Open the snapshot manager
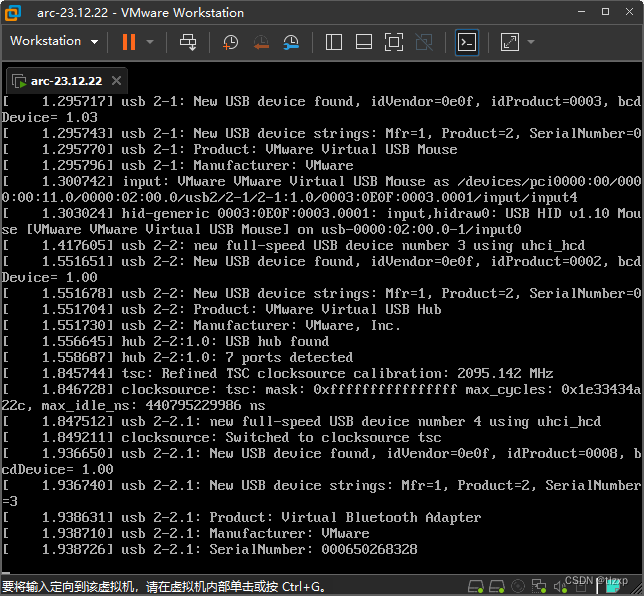This screenshot has width=644, height=596. click(x=291, y=42)
